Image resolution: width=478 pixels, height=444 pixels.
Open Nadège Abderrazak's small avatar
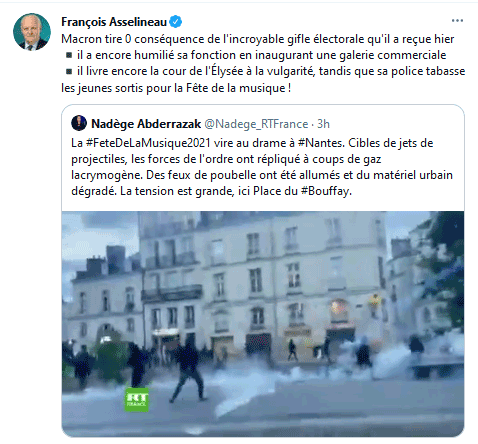pyautogui.click(x=79, y=123)
